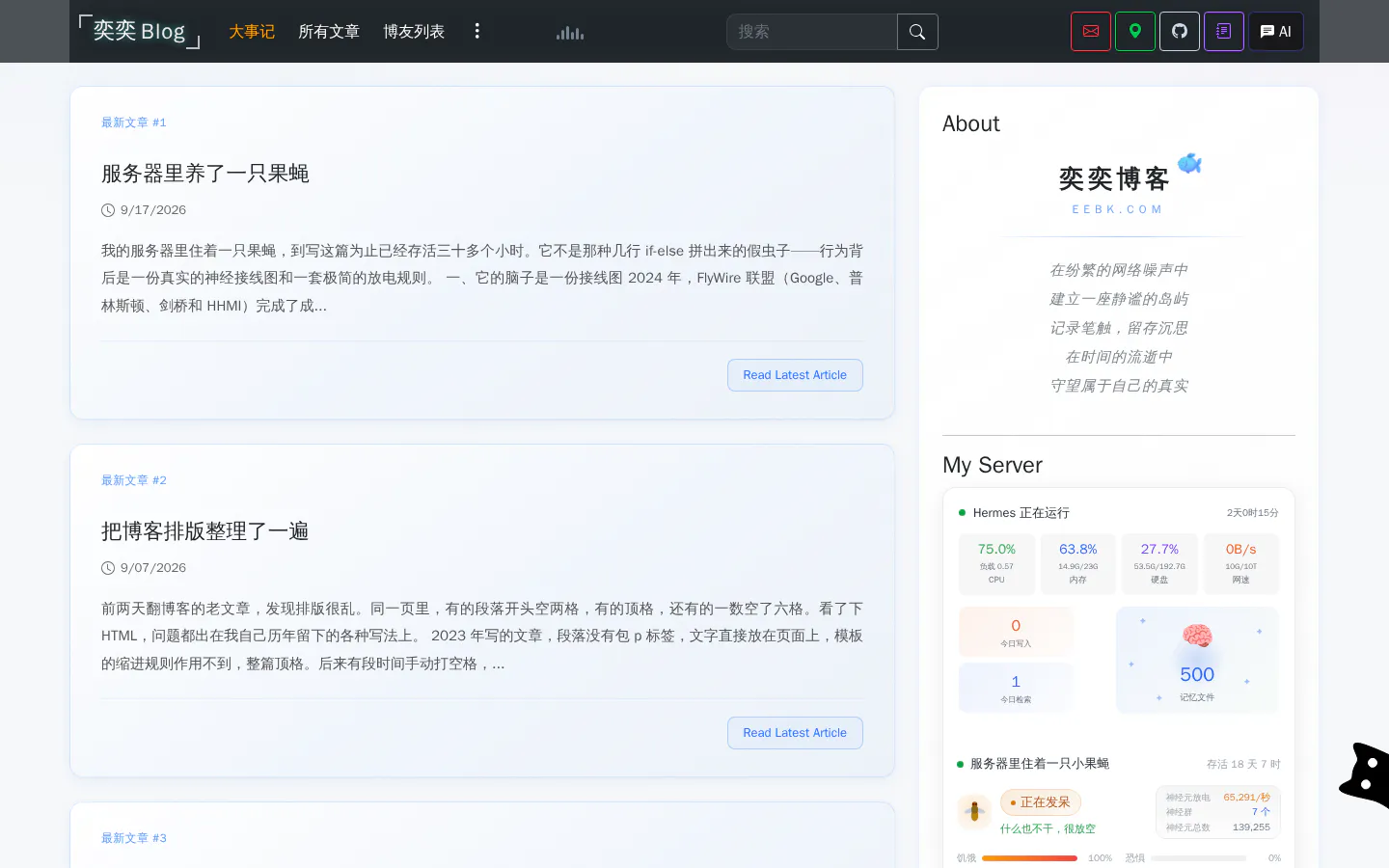1389x868 pixels.
Task: Click the 今日检索 1 tile
Action: (1016, 688)
